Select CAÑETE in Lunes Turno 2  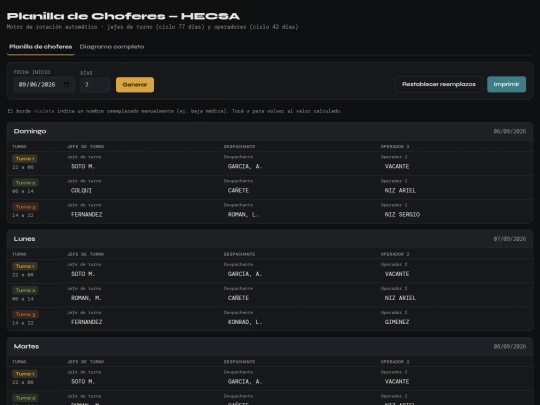point(238,298)
